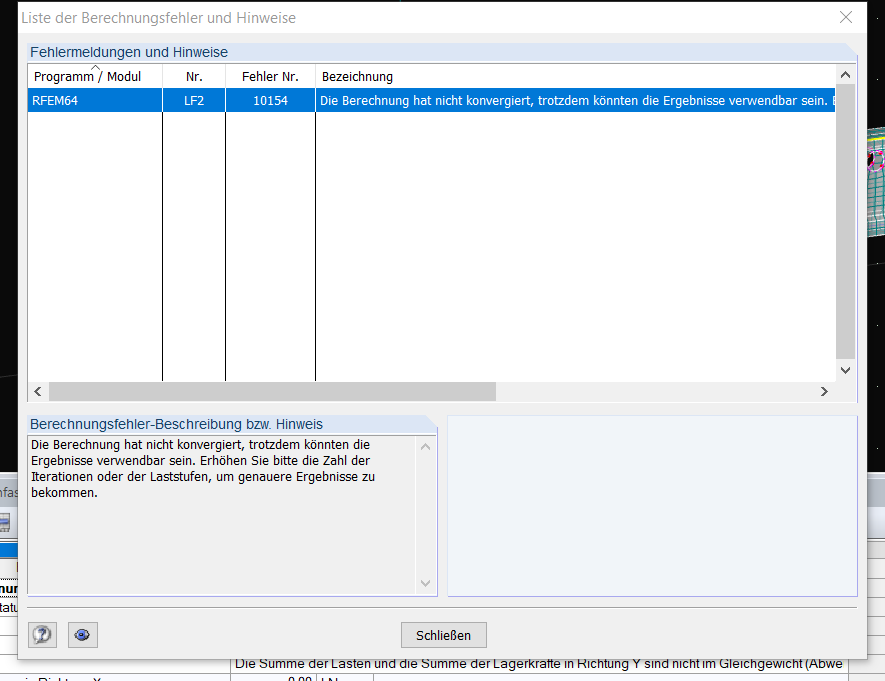Click the horizontal scrollbar thumb in error table
This screenshot has width=885, height=681.
pyautogui.click(x=273, y=392)
